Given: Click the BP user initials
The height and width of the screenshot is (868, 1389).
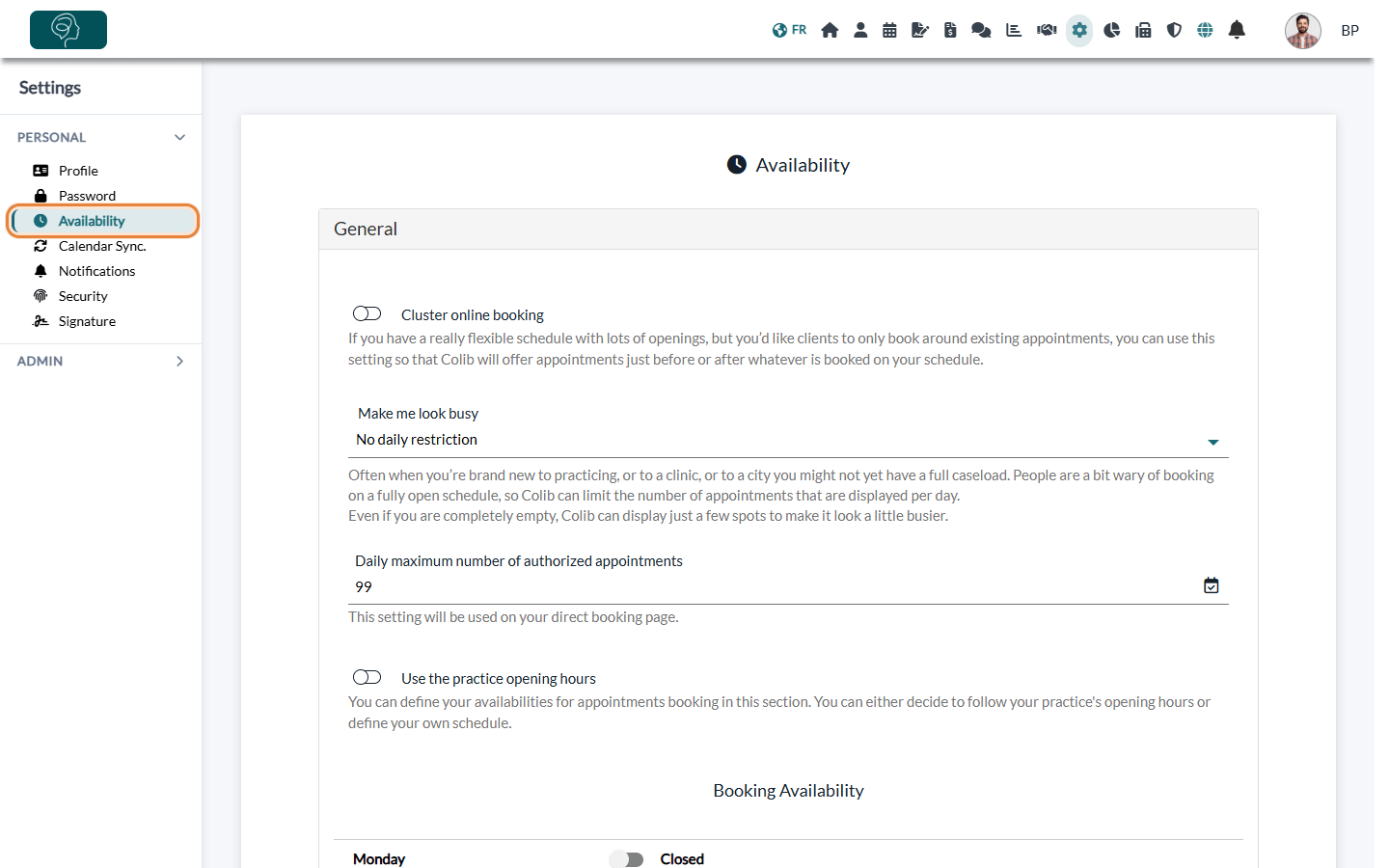Looking at the screenshot, I should click(x=1349, y=31).
